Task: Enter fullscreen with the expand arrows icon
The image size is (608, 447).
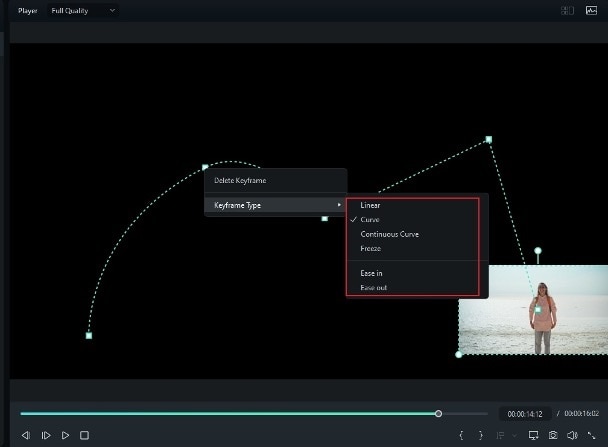Action: 591,435
